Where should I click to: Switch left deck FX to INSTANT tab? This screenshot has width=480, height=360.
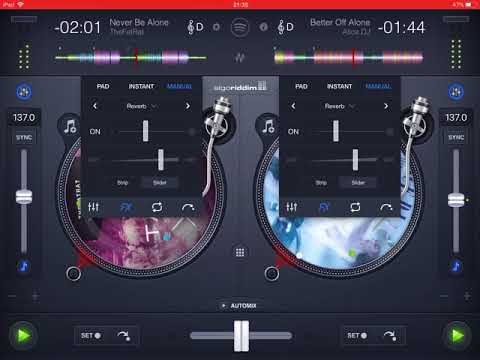[141, 87]
